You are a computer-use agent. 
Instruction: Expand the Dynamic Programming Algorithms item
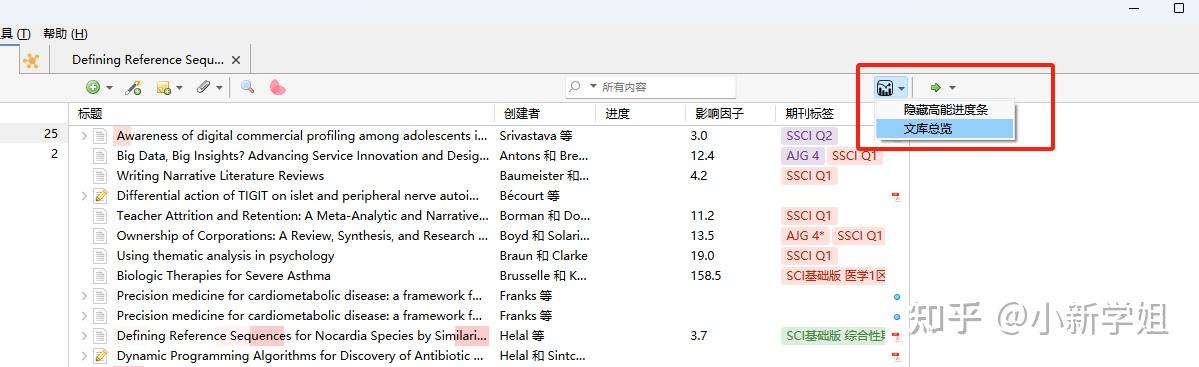(x=84, y=355)
